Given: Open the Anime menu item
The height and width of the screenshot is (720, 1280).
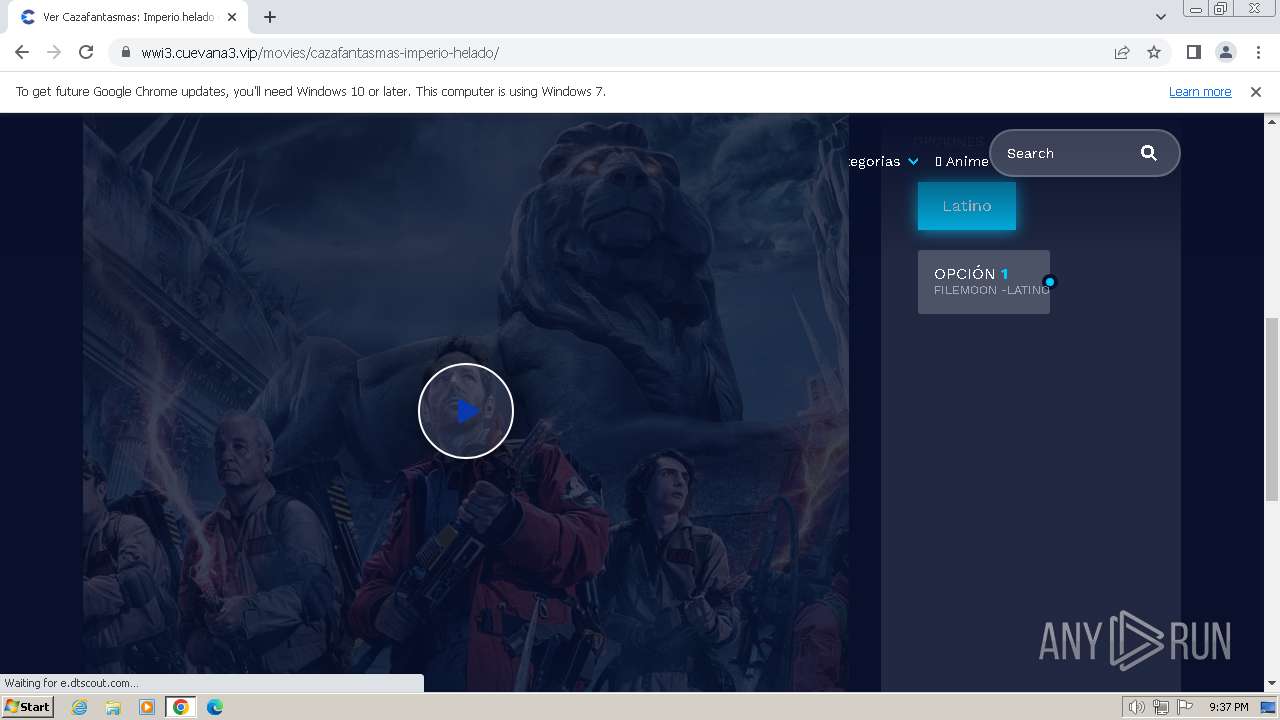Looking at the screenshot, I should [962, 161].
